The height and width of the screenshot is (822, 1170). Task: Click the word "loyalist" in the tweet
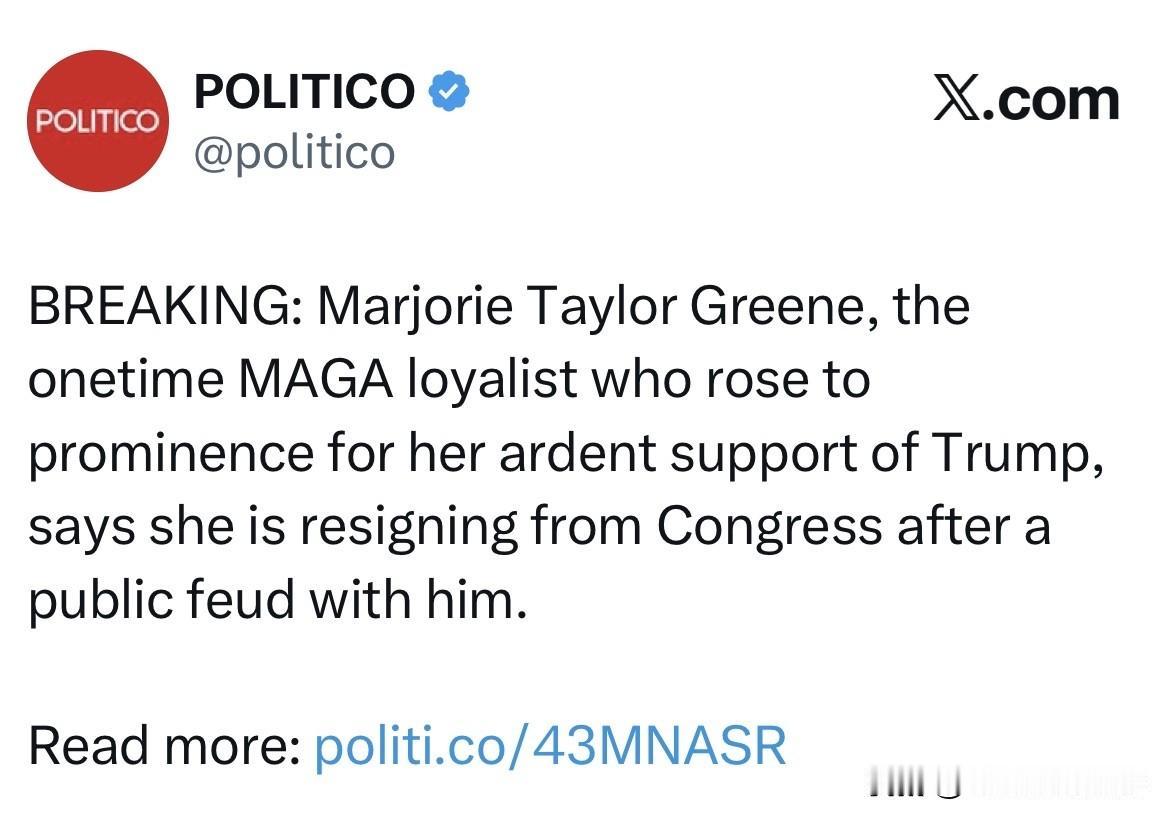(x=492, y=380)
